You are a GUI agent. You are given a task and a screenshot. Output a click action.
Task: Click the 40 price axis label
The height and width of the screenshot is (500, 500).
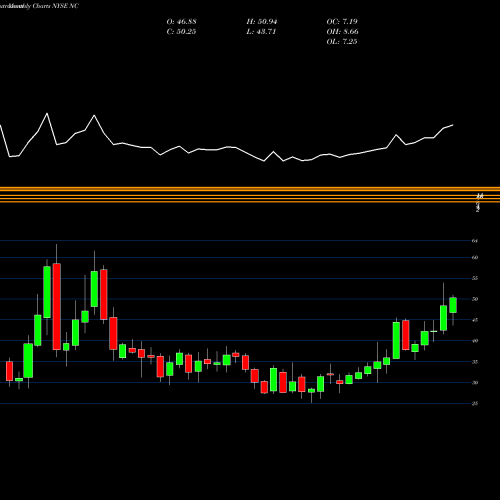point(475,341)
